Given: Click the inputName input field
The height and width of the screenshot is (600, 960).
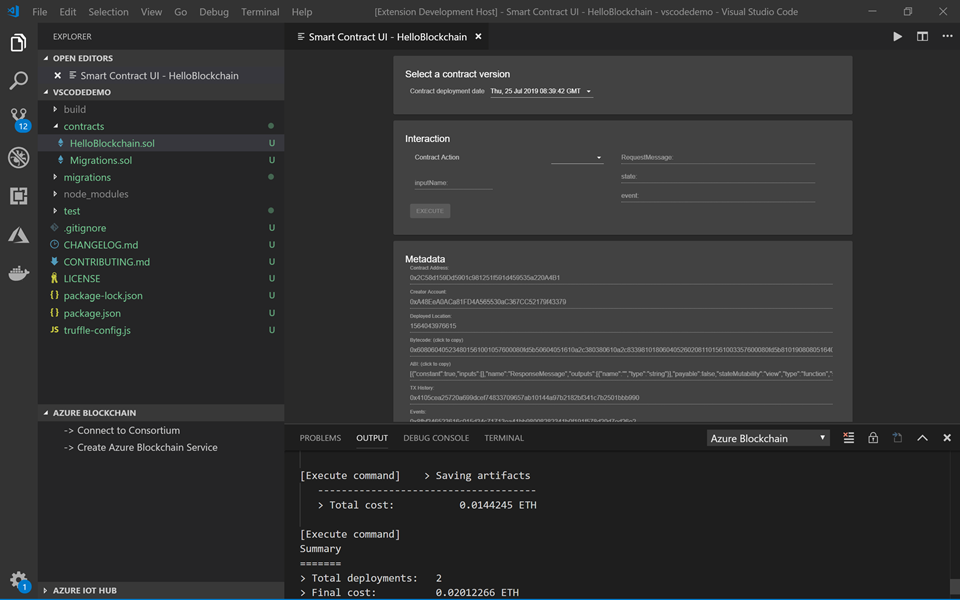Looking at the screenshot, I should tap(452, 181).
